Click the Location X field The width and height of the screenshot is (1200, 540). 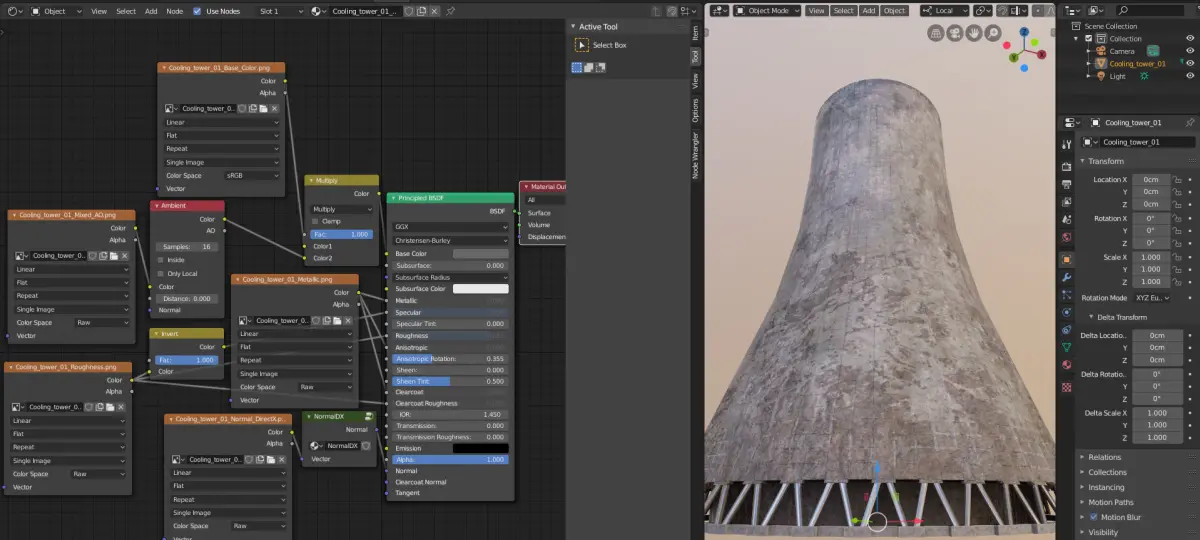[x=1151, y=179]
